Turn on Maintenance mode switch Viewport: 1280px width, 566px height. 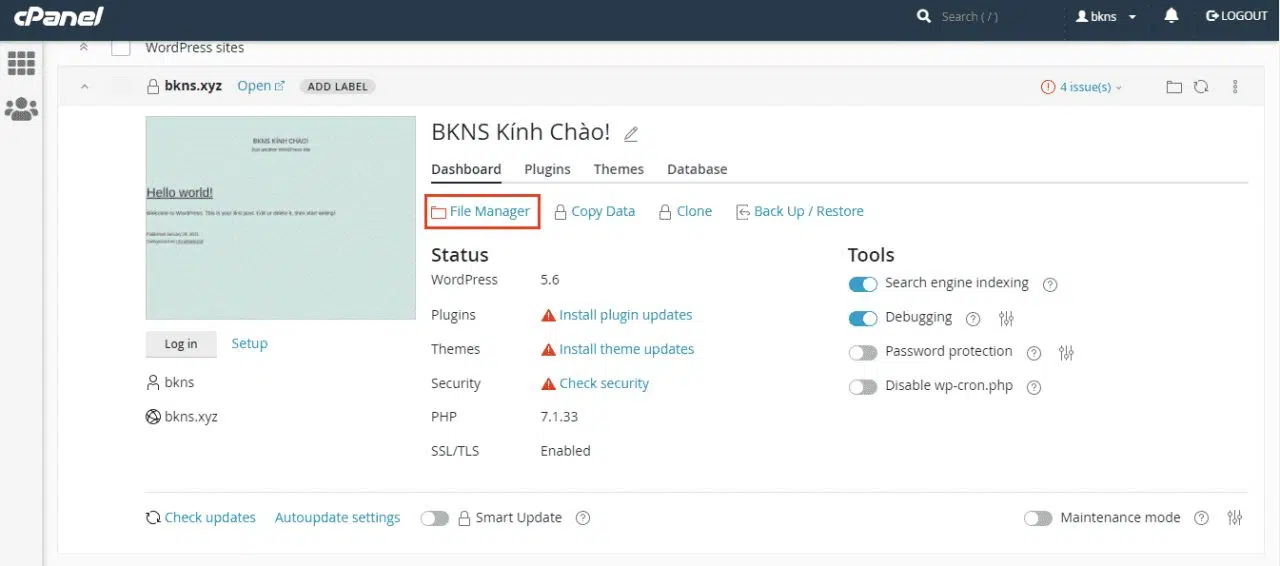tap(1038, 518)
